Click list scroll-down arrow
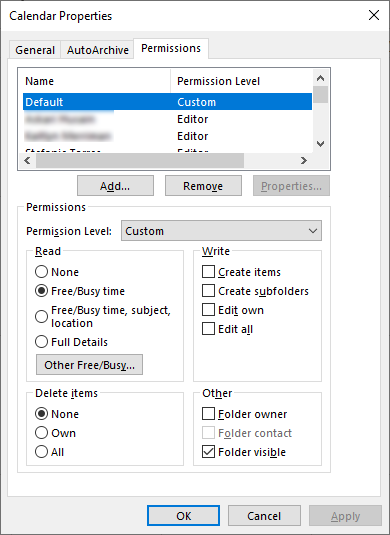390x535 pixels. 320,144
